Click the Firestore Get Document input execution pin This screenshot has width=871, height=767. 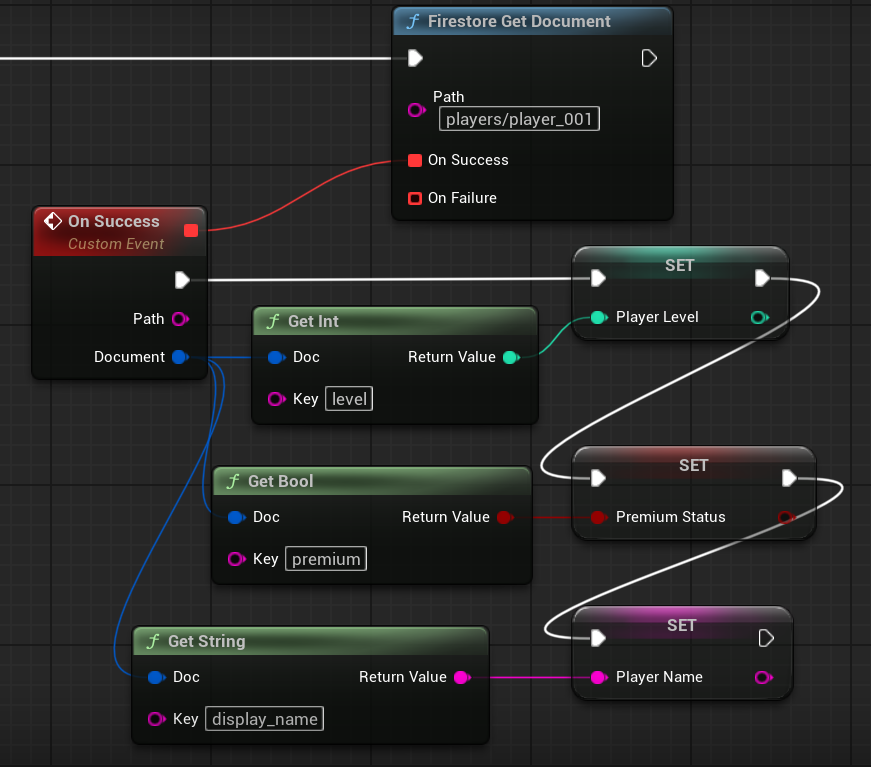[x=415, y=58]
